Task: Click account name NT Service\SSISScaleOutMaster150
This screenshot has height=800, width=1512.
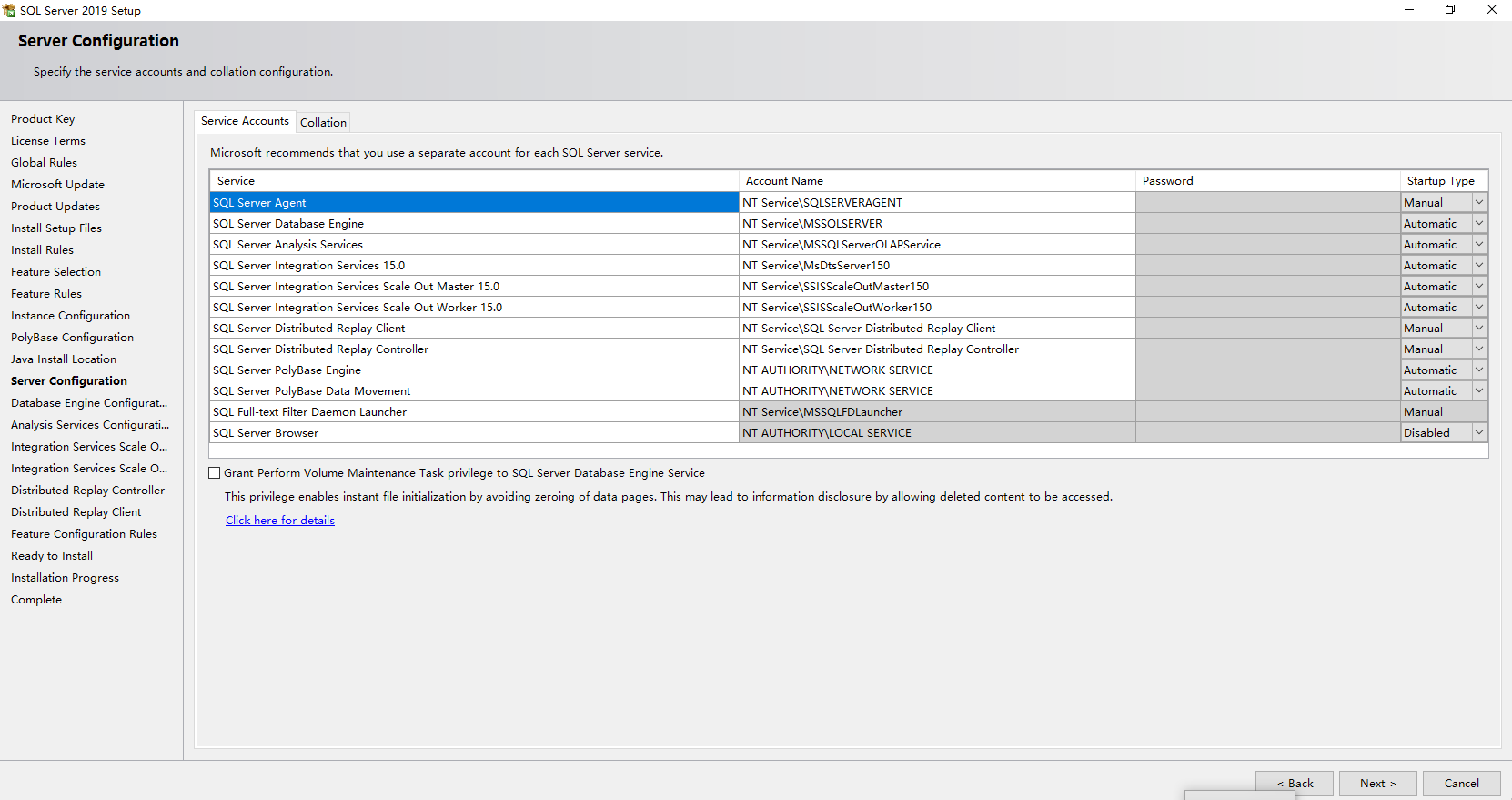Action: coord(937,286)
